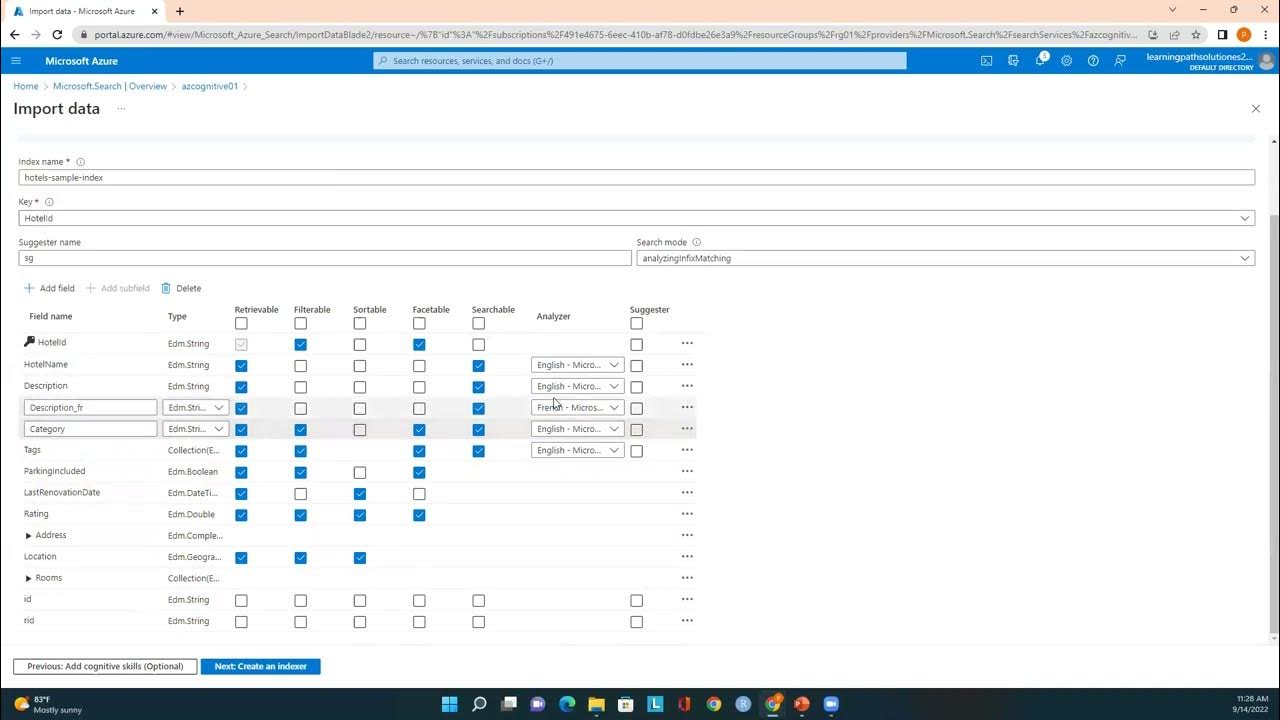Click Previous: Add cognitive skills (Optional)
Image resolution: width=1280 pixels, height=720 pixels.
pyautogui.click(x=105, y=666)
